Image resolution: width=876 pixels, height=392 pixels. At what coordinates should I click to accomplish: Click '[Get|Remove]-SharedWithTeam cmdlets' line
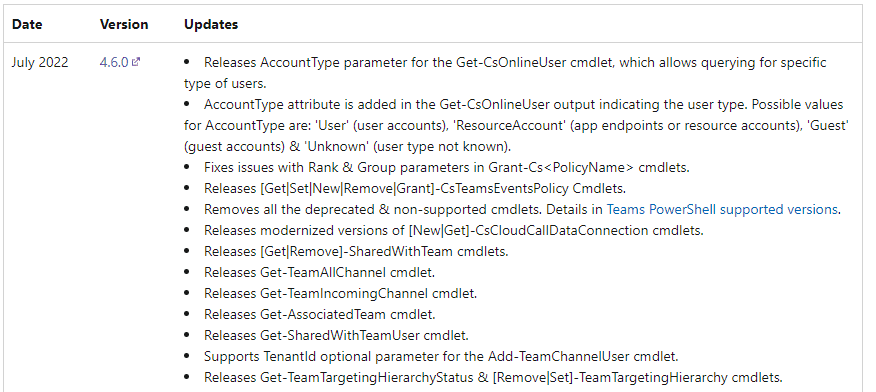(x=356, y=251)
